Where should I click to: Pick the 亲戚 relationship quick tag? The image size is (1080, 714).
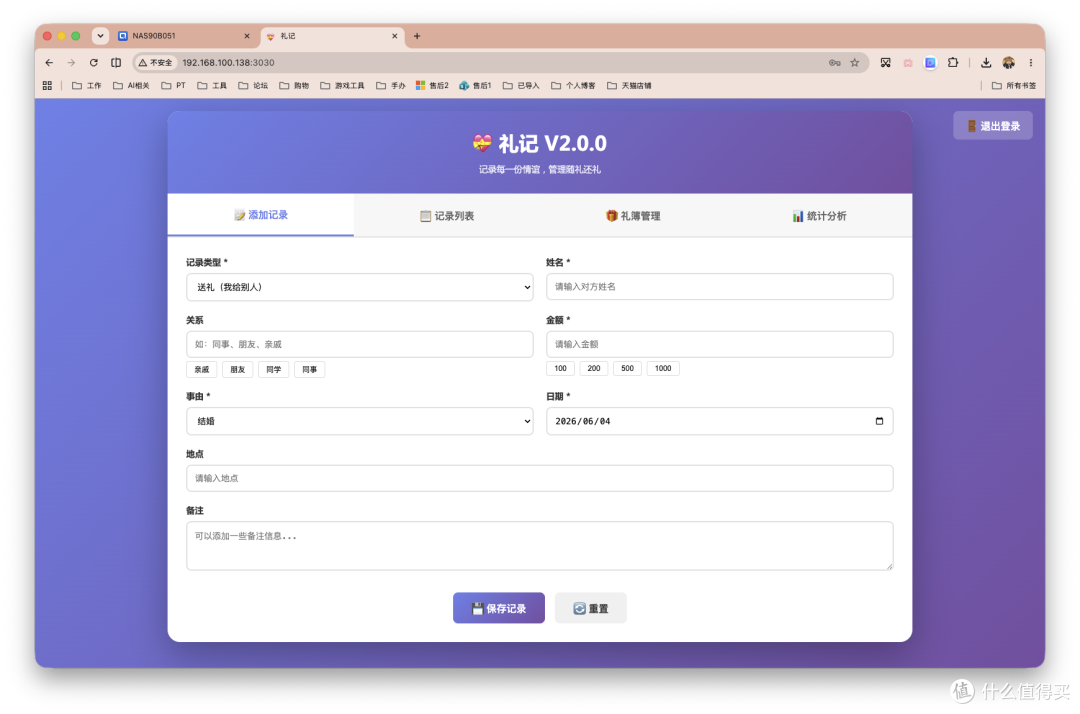click(x=202, y=370)
